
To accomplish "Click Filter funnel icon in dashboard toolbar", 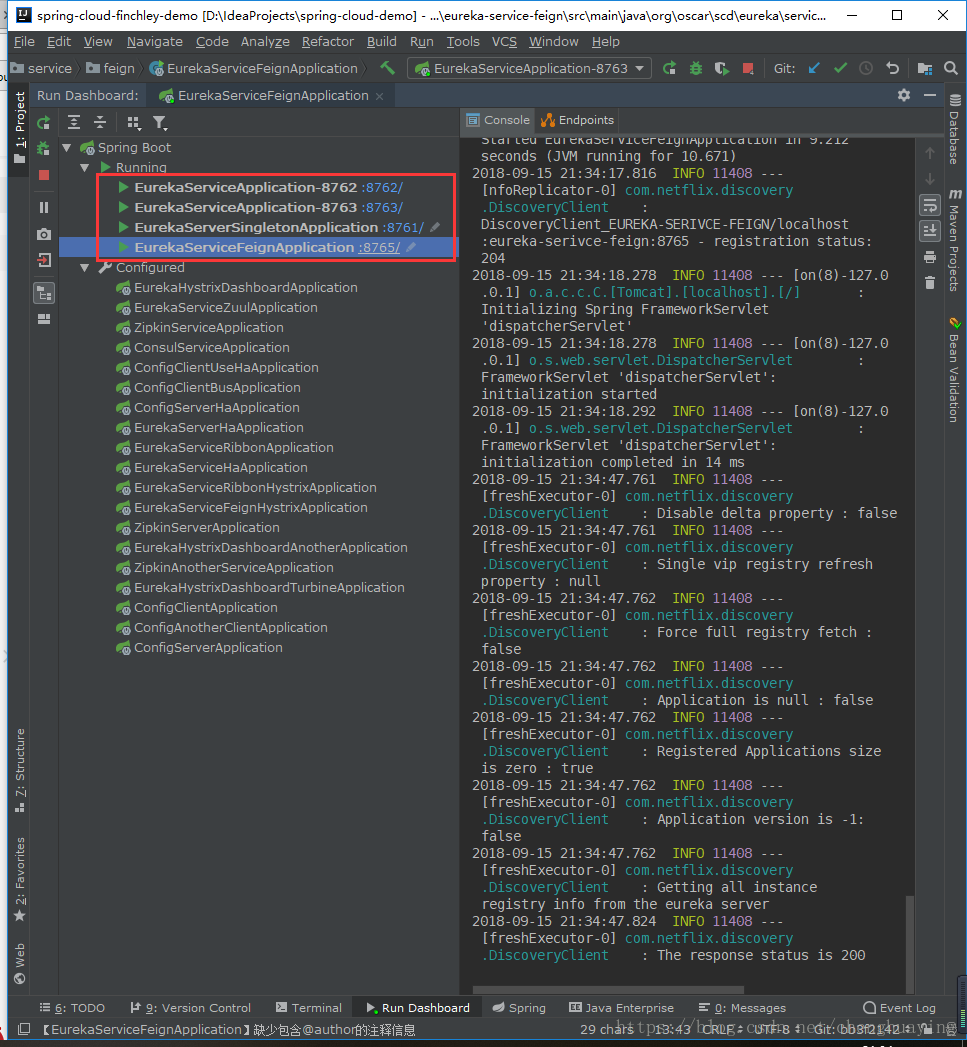I will pos(160,122).
